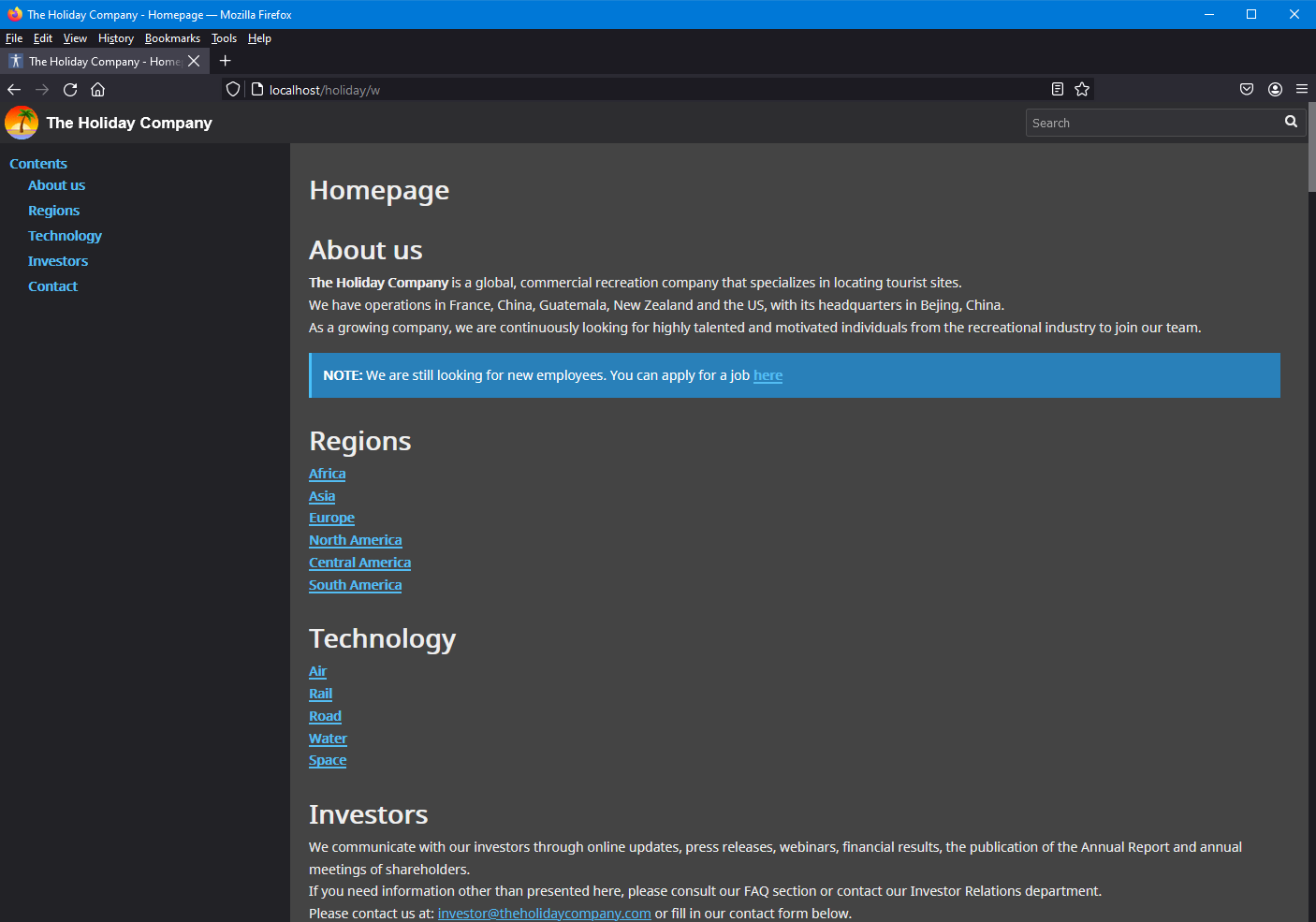The image size is (1316, 922).
Task: Open the Tools menu
Action: click(x=224, y=38)
